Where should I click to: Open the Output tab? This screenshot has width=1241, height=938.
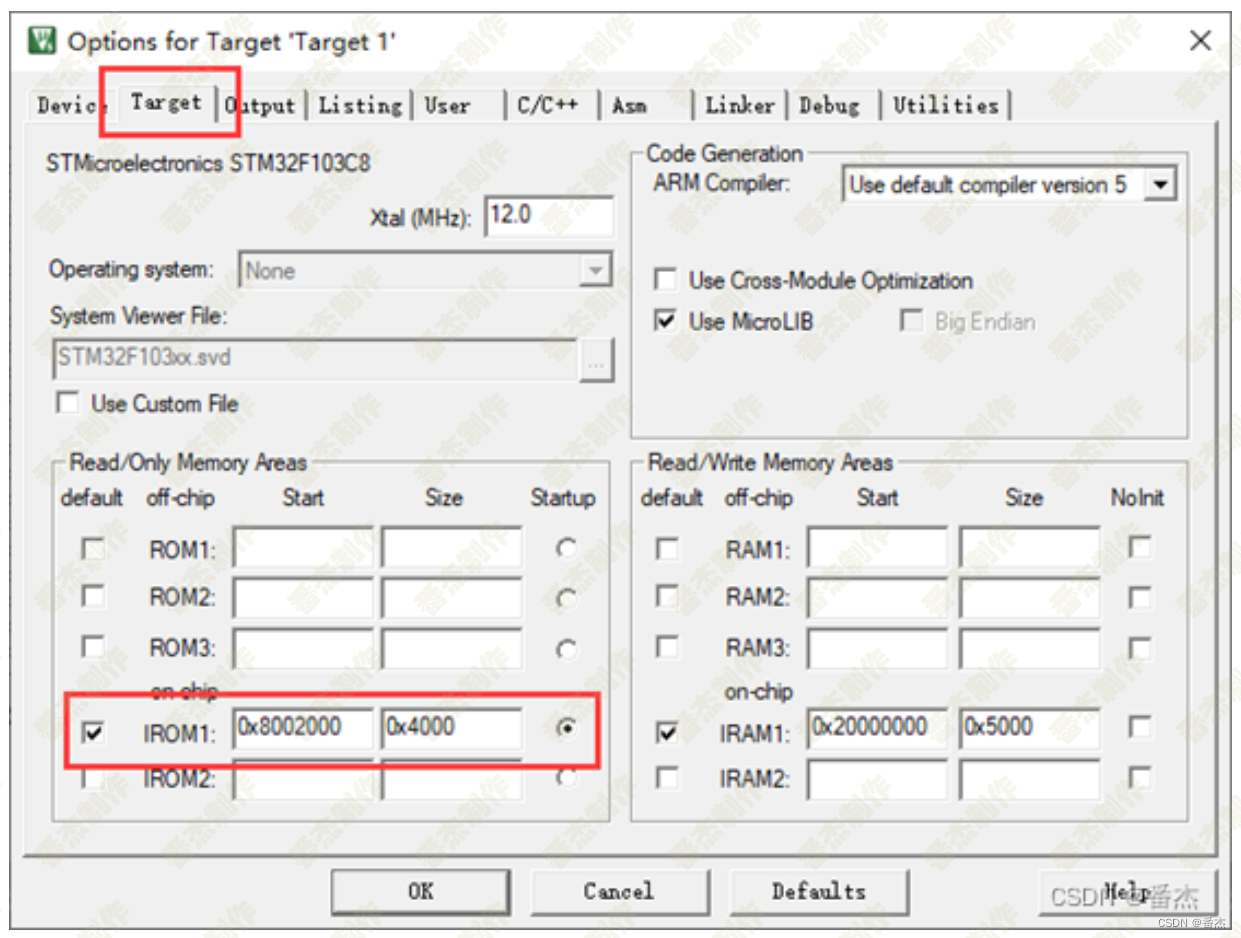(x=262, y=105)
